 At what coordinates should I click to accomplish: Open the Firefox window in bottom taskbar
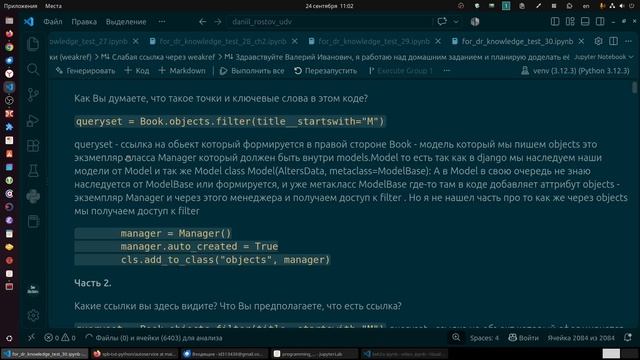(x=134, y=354)
